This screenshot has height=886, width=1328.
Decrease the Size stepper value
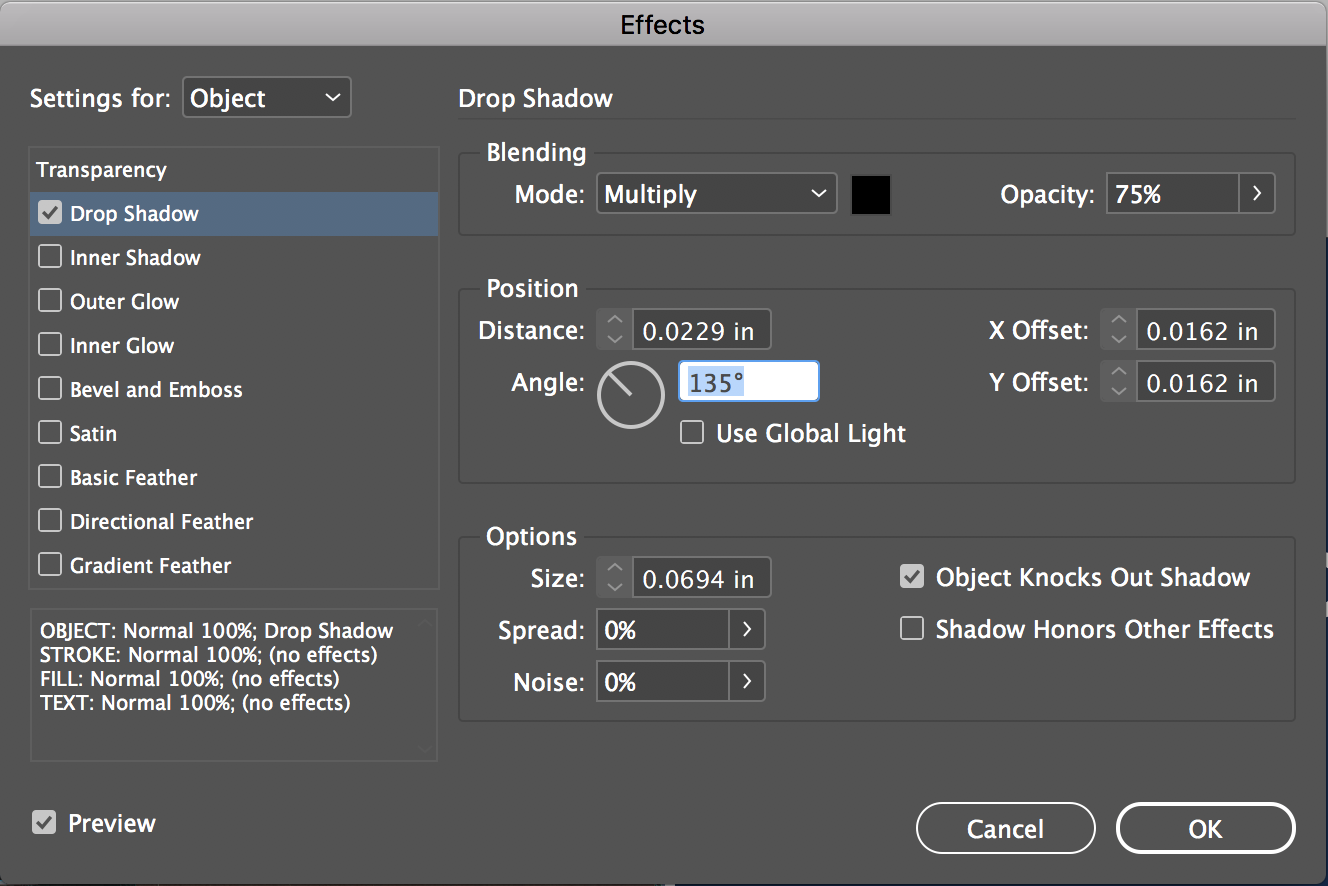click(615, 587)
